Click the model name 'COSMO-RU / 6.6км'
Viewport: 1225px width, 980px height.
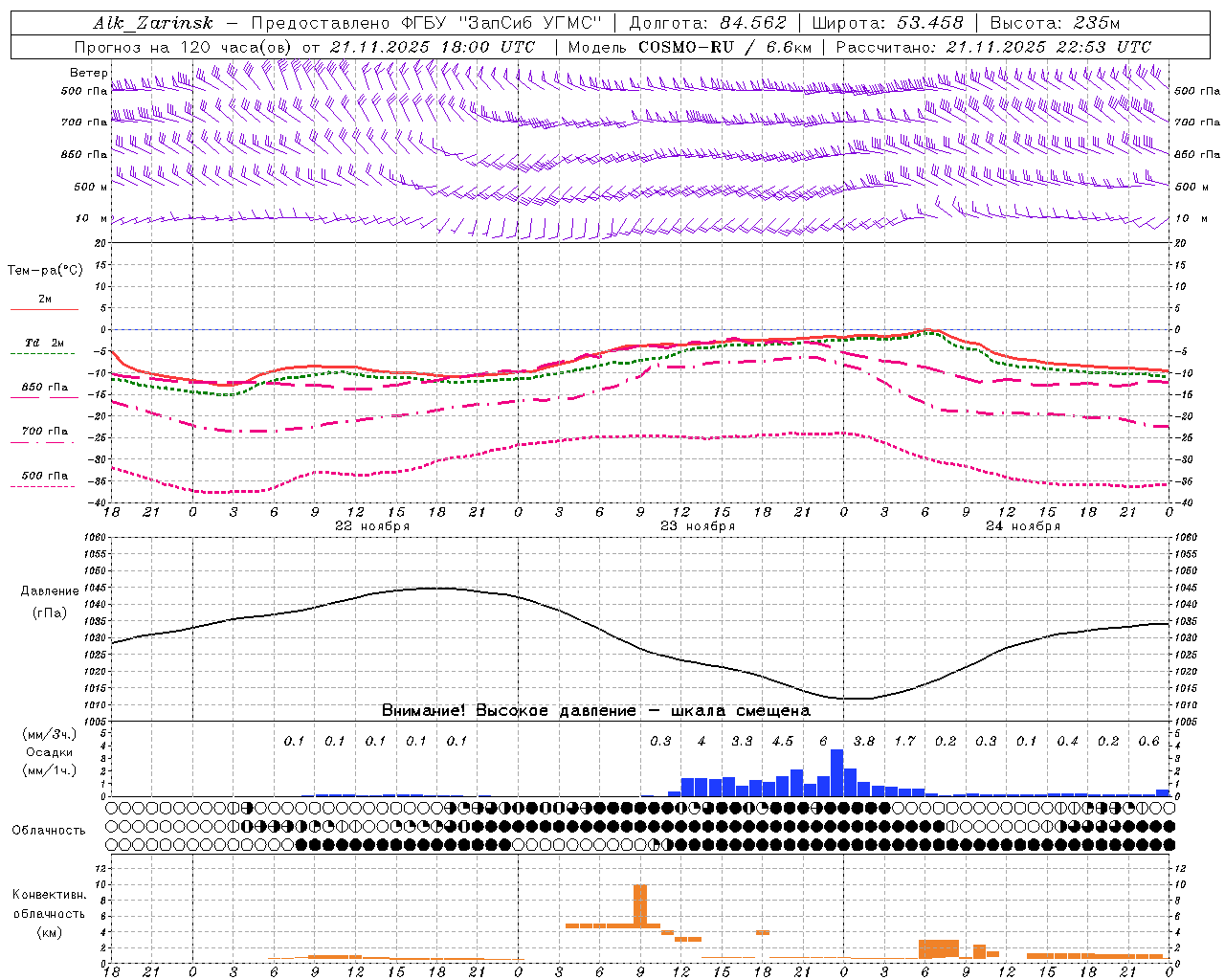click(x=725, y=47)
